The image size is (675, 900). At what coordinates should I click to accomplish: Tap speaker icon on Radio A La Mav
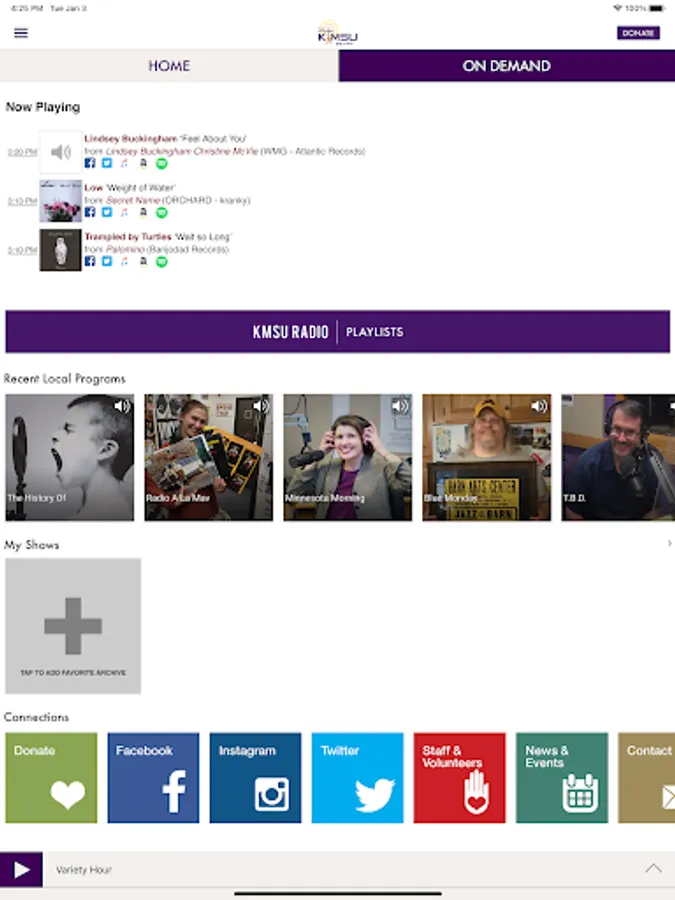coord(261,406)
